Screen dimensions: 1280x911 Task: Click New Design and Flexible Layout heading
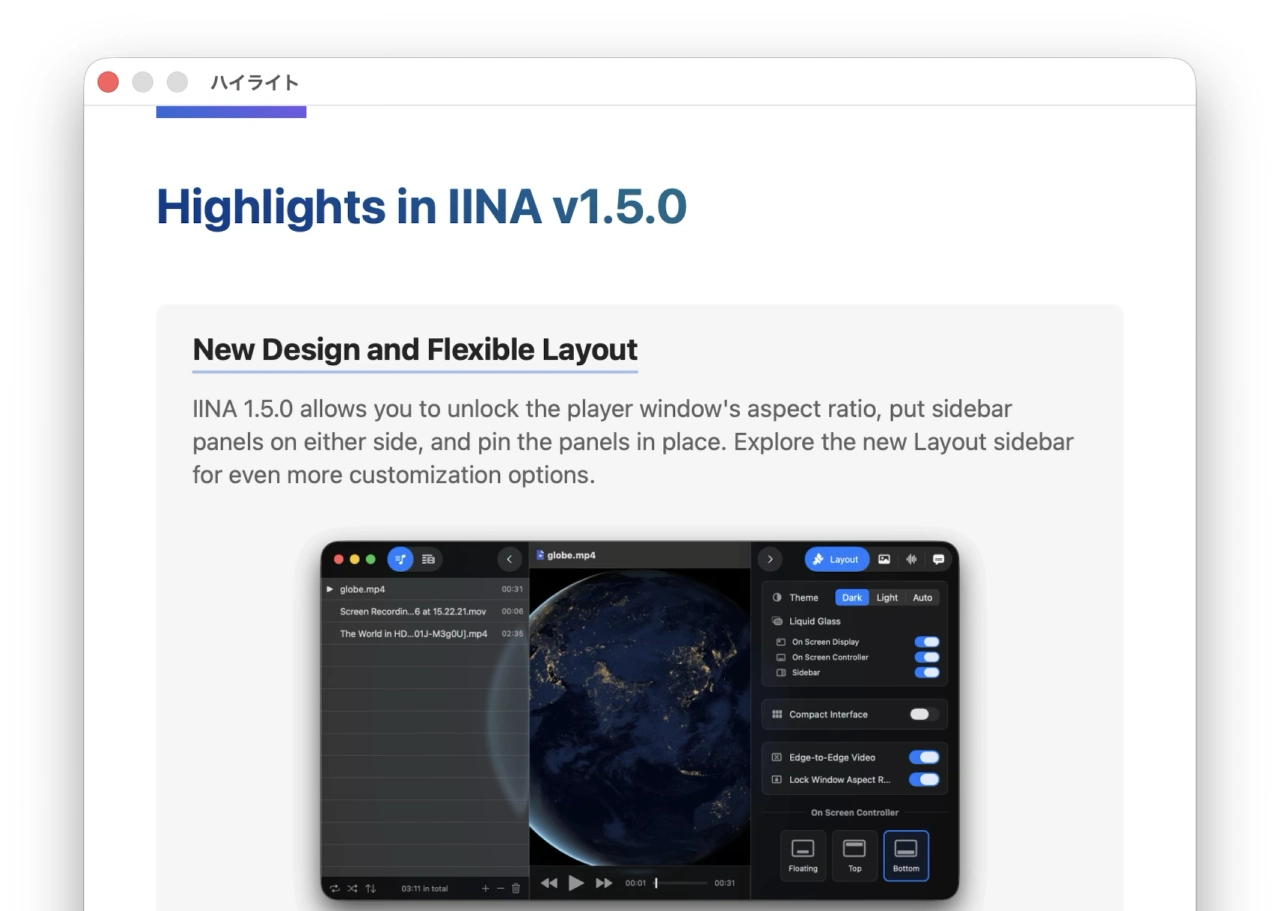coord(415,349)
